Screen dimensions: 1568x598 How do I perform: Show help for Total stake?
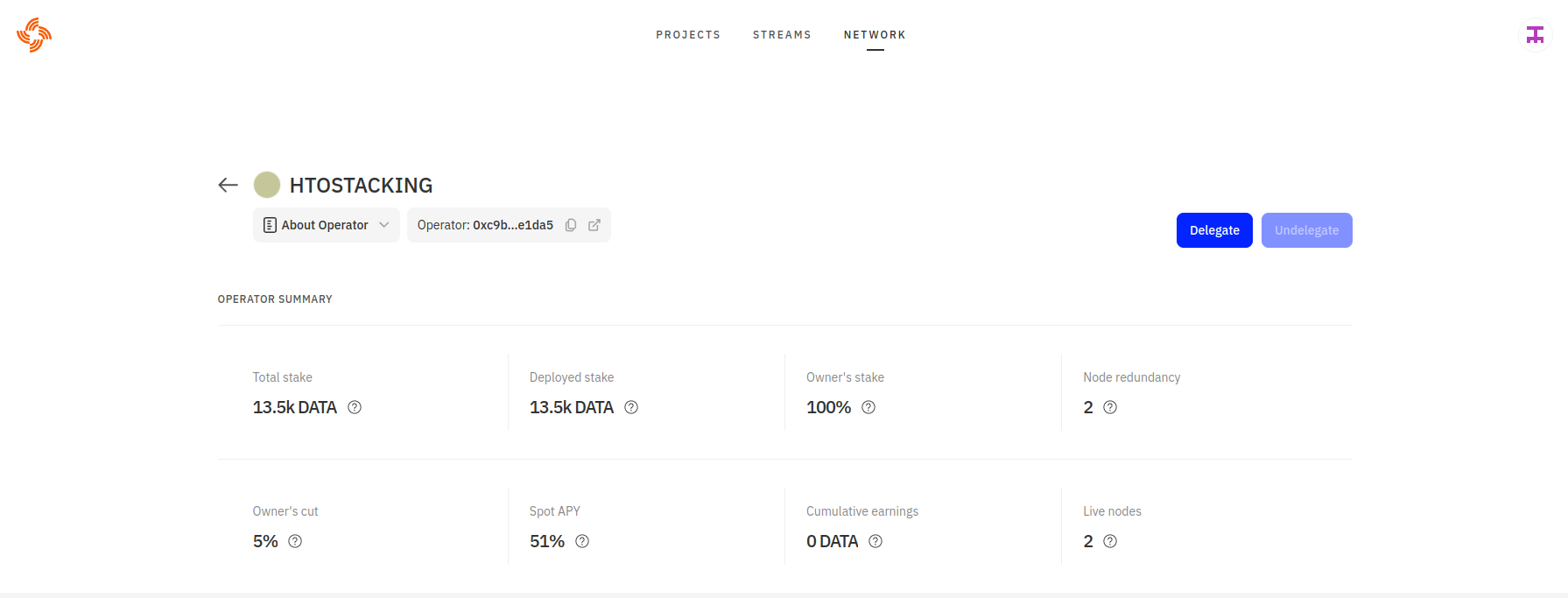pyautogui.click(x=355, y=407)
